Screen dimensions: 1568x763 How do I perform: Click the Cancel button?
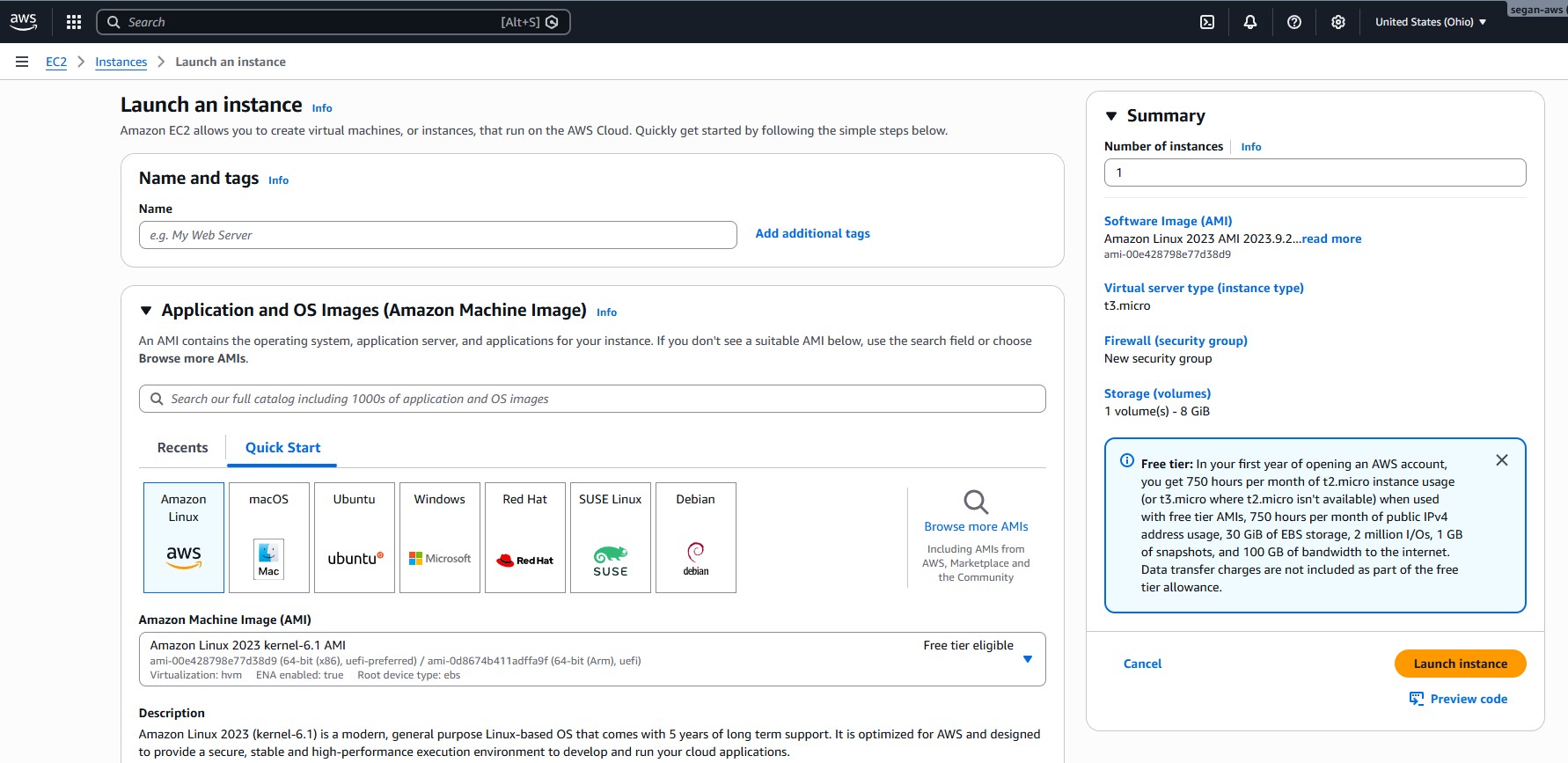(1142, 664)
